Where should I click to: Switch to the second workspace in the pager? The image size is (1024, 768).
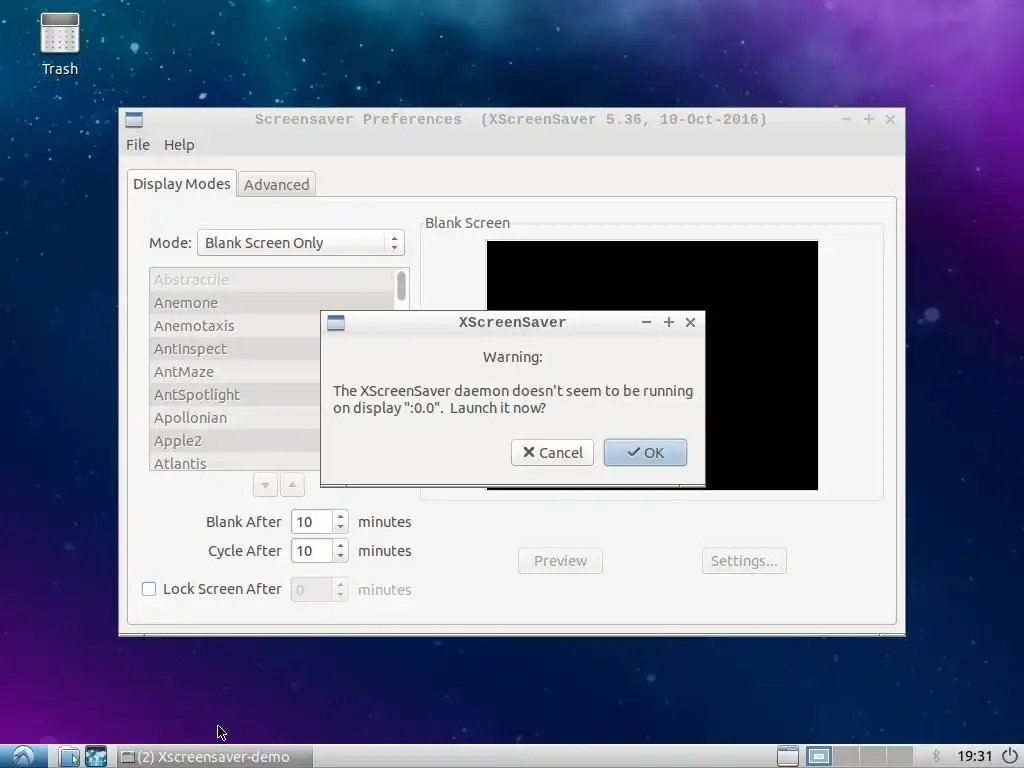coord(846,756)
